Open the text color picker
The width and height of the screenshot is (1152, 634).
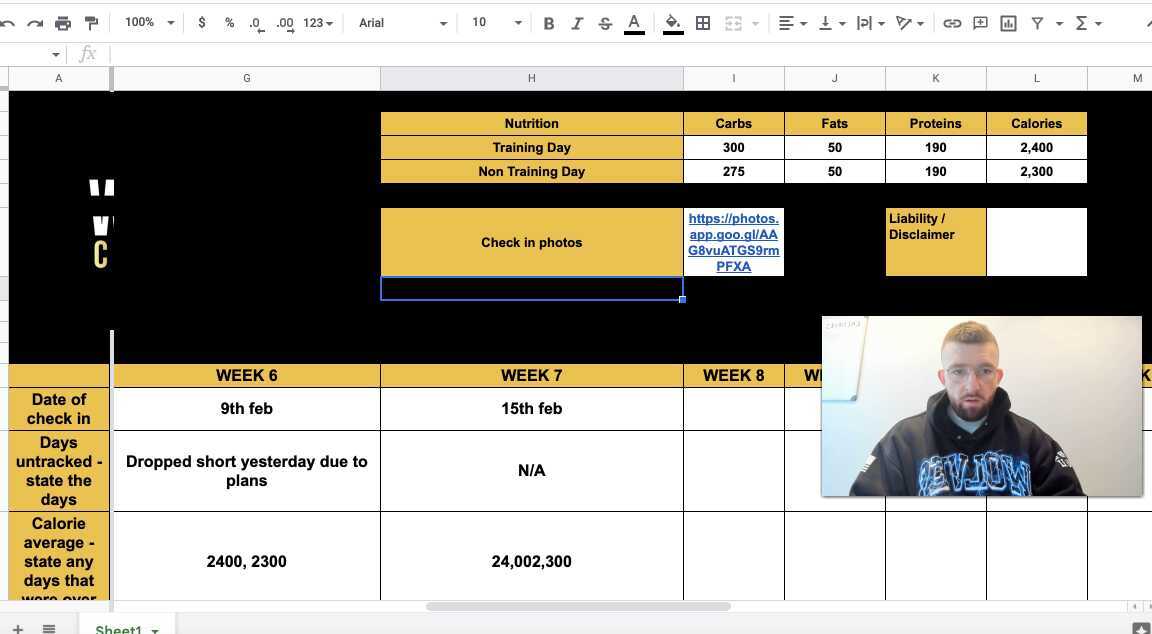[634, 23]
